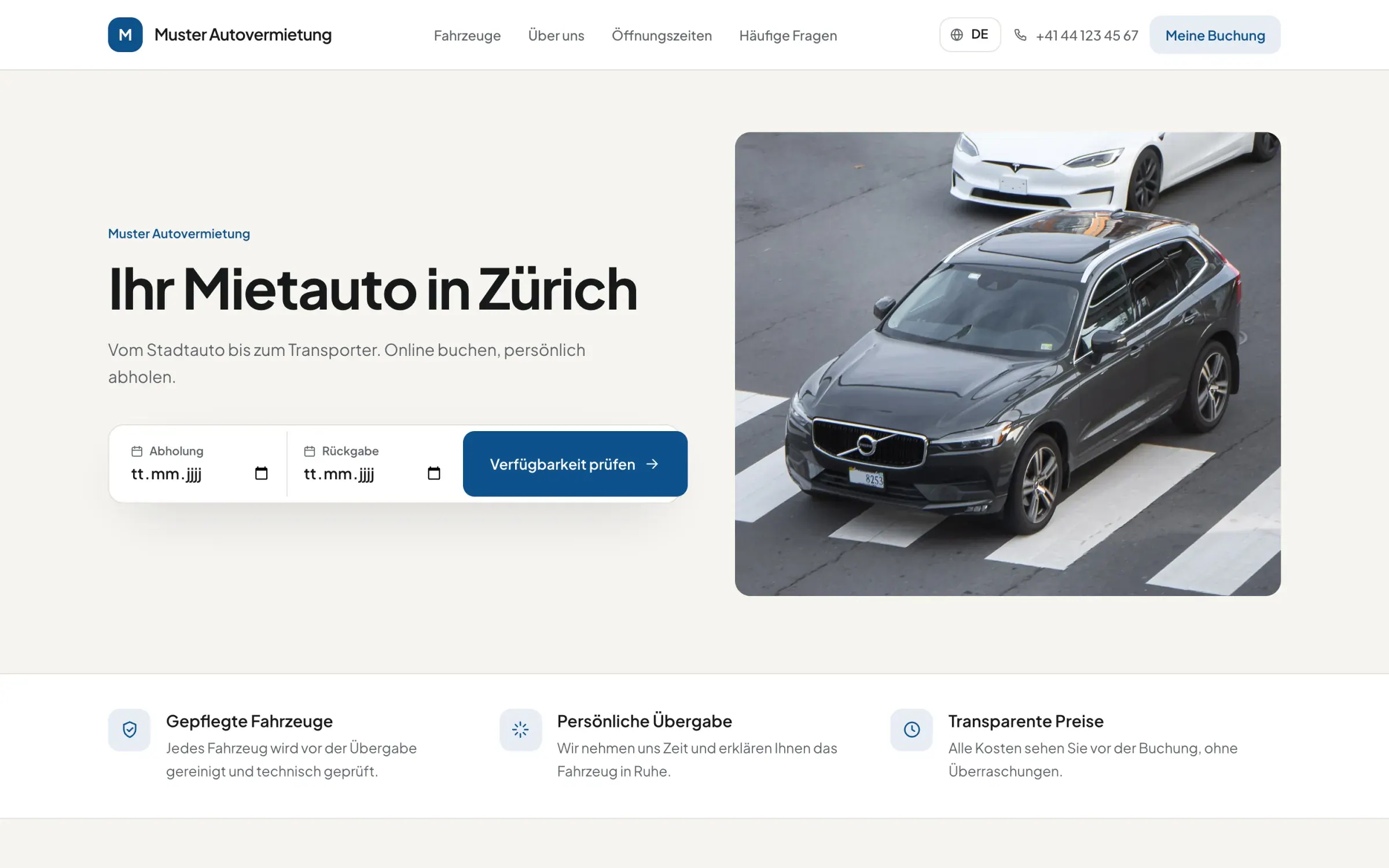The width and height of the screenshot is (1389, 868).
Task: Open the Meine Buchung button
Action: point(1215,35)
